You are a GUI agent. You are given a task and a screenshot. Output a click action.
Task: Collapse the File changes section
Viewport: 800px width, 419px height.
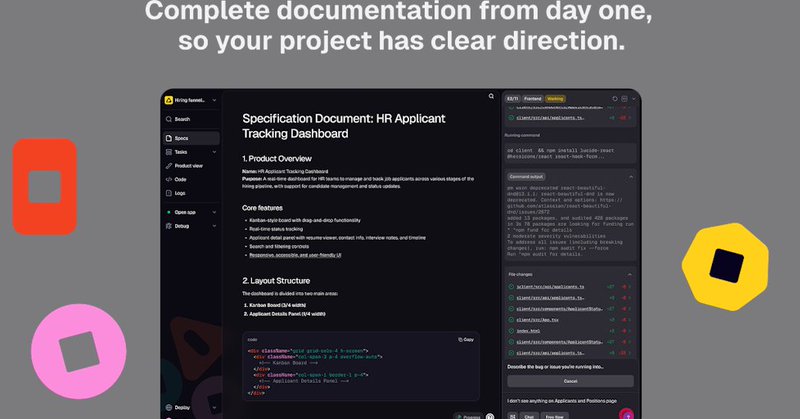630,275
